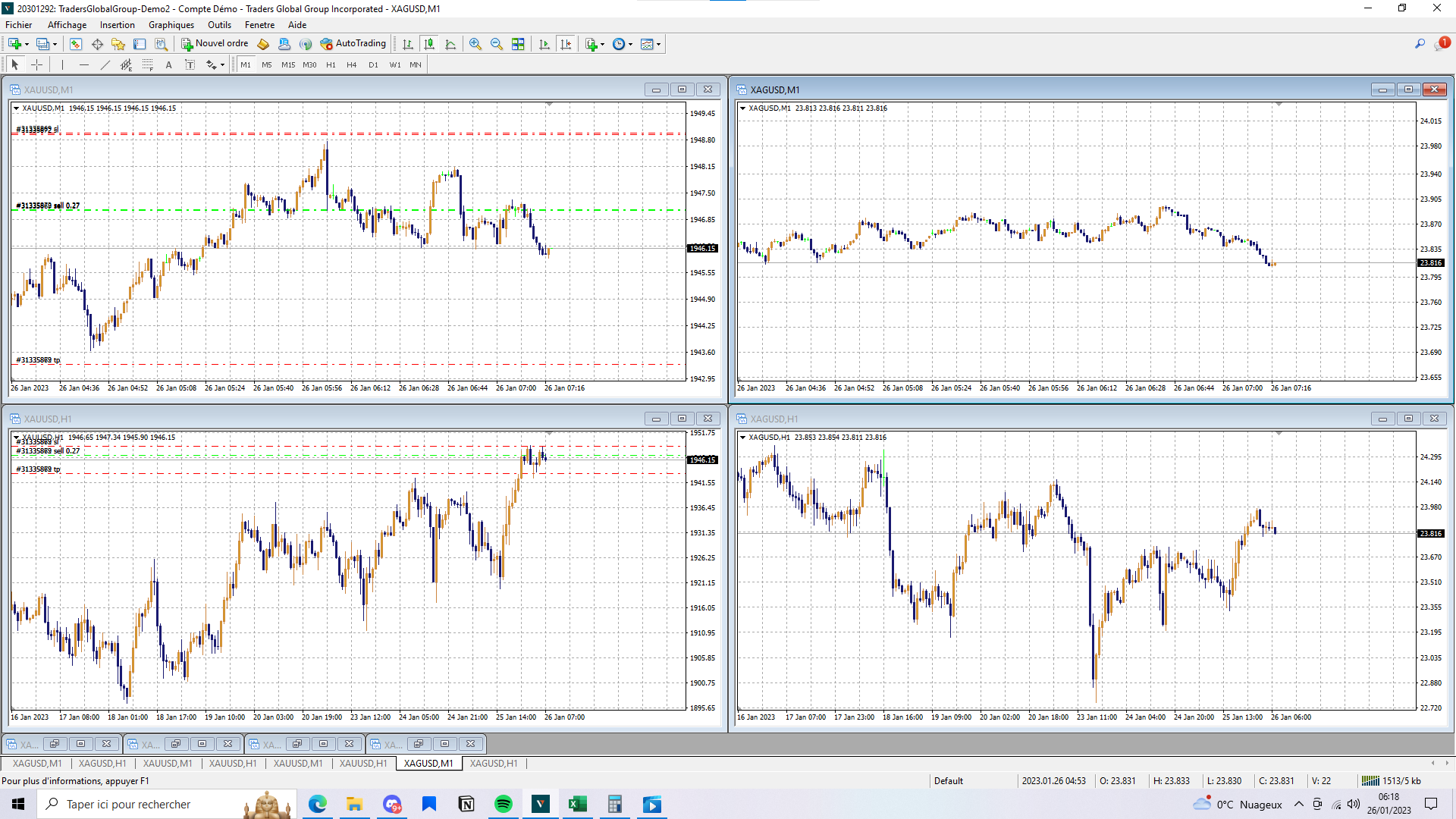Click the Nouvel ordre button
1456x819 pixels.
215,44
